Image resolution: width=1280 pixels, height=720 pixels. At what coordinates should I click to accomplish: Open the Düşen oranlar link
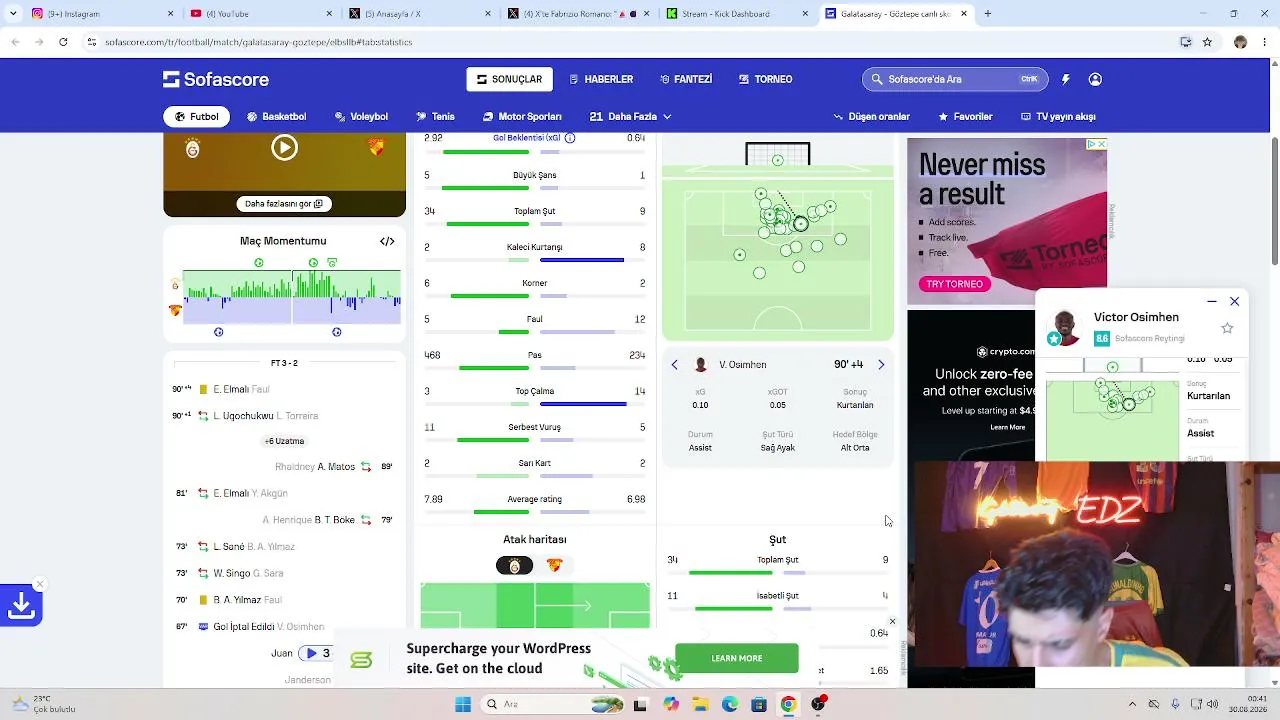point(872,117)
